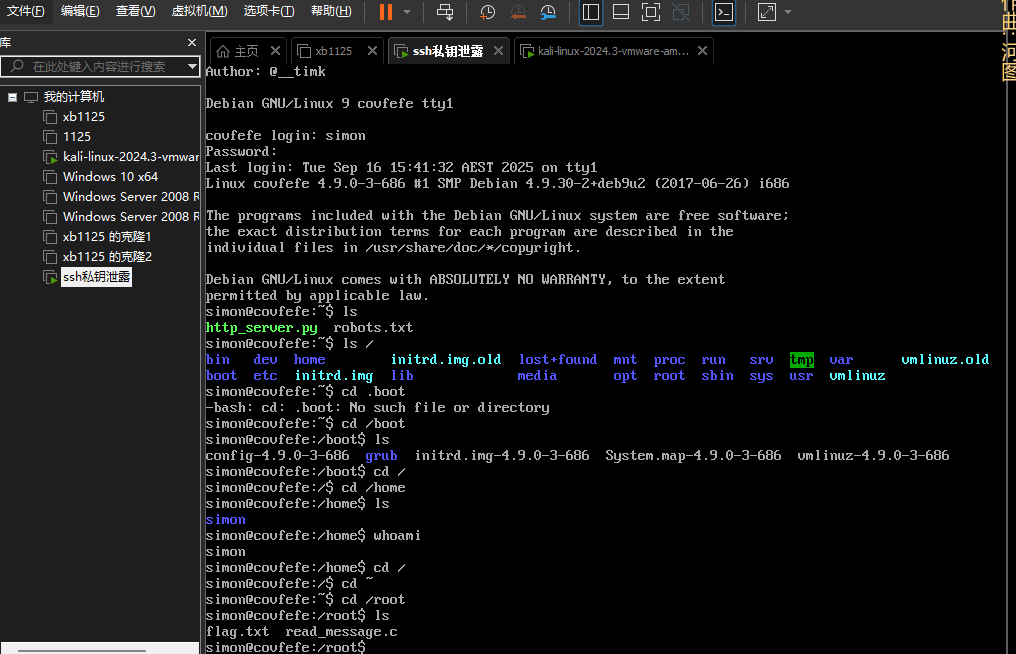This screenshot has width=1016, height=654.
Task: Open the power options dropdown arrow
Action: coord(407,12)
